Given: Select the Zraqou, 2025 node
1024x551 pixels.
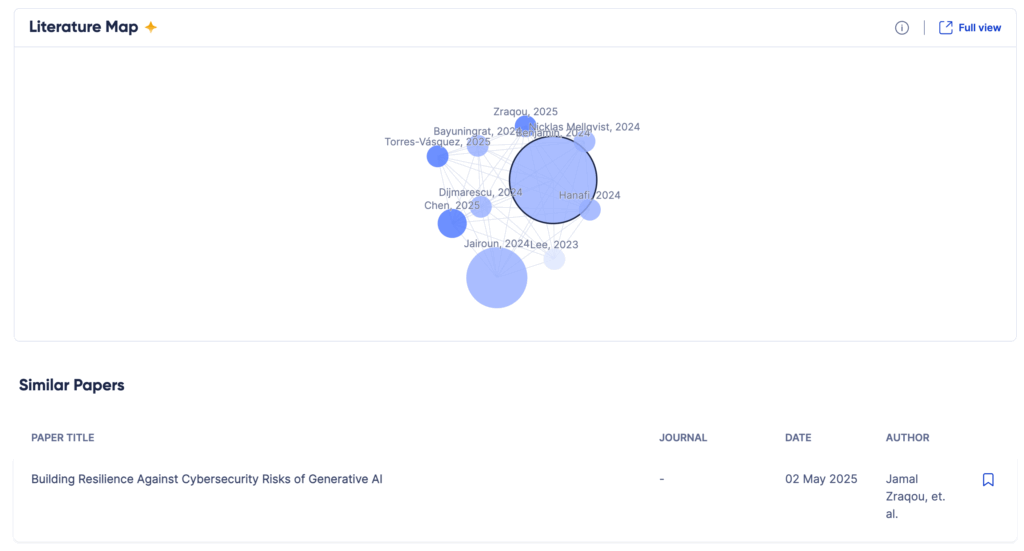Looking at the screenshot, I should [525, 124].
